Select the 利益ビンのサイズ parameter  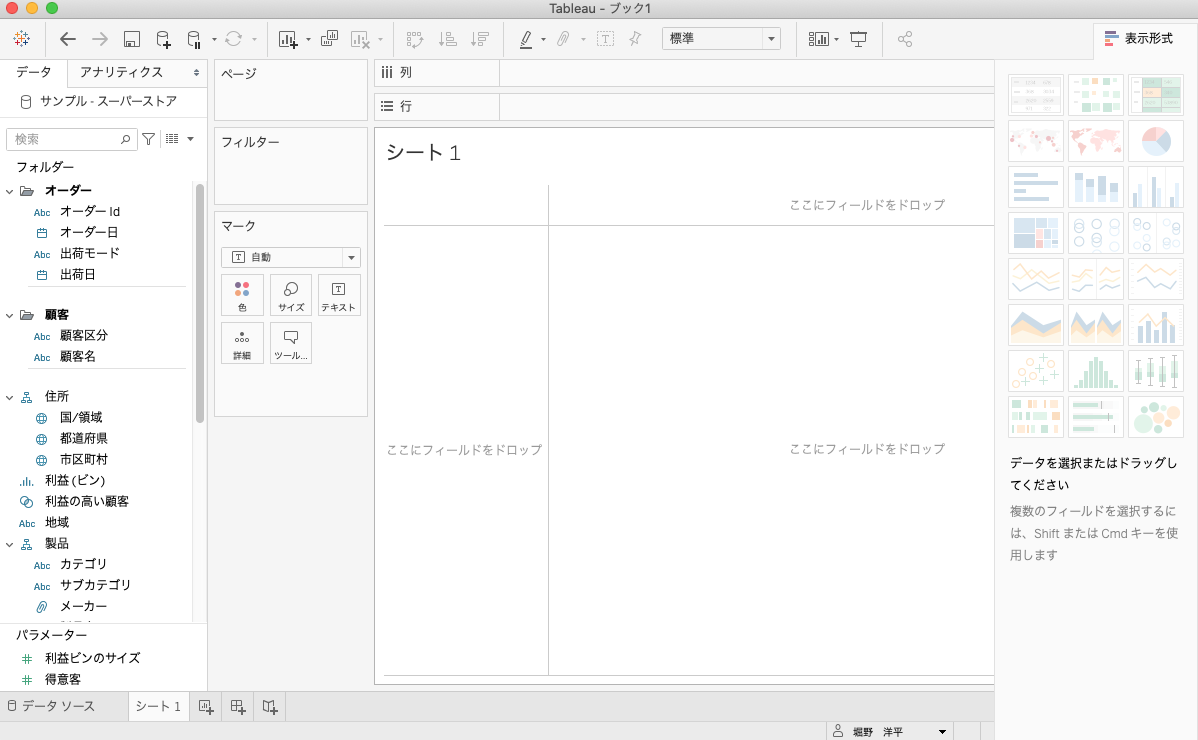(x=92, y=658)
